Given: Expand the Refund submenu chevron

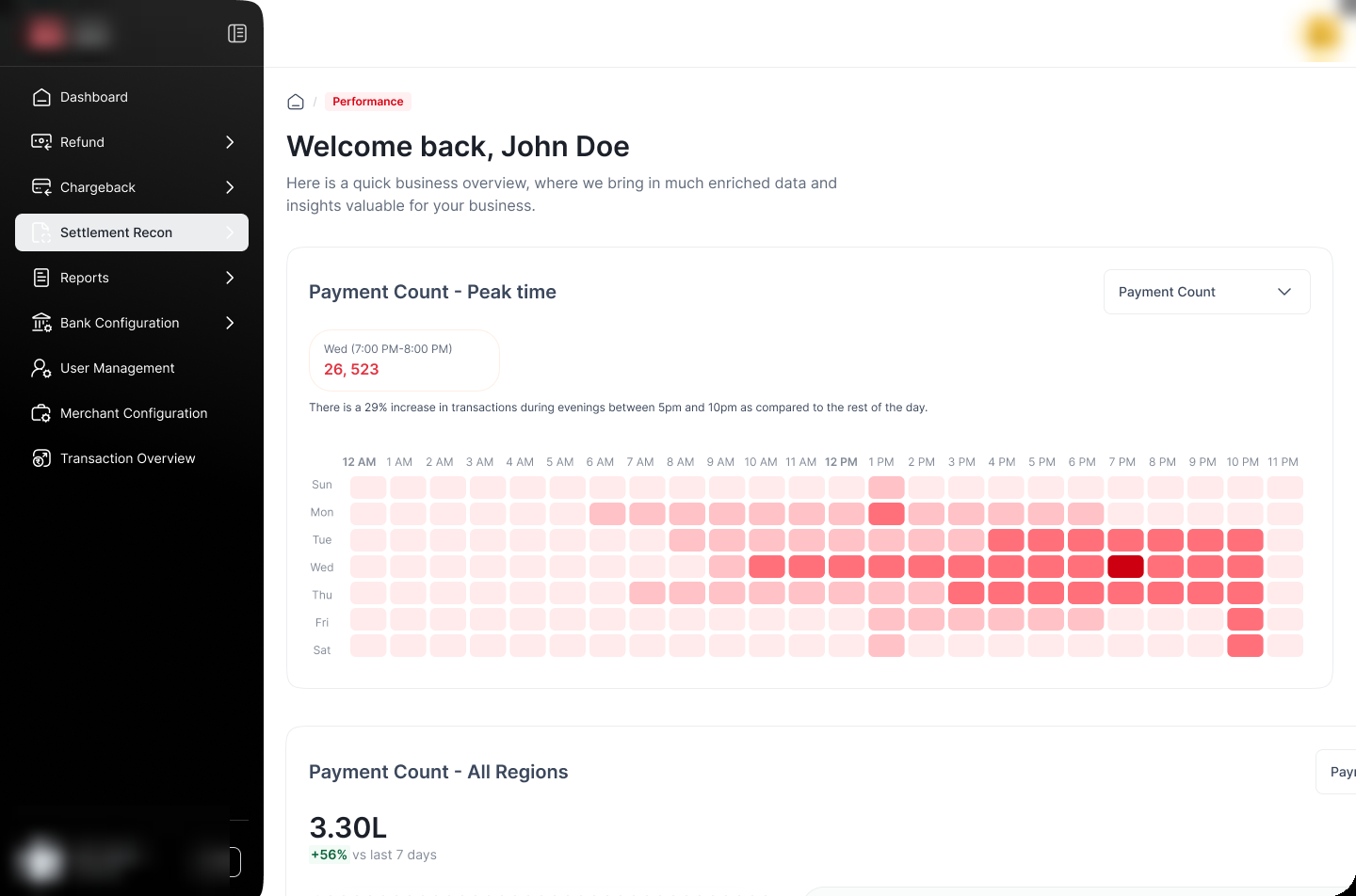Looking at the screenshot, I should 230,142.
